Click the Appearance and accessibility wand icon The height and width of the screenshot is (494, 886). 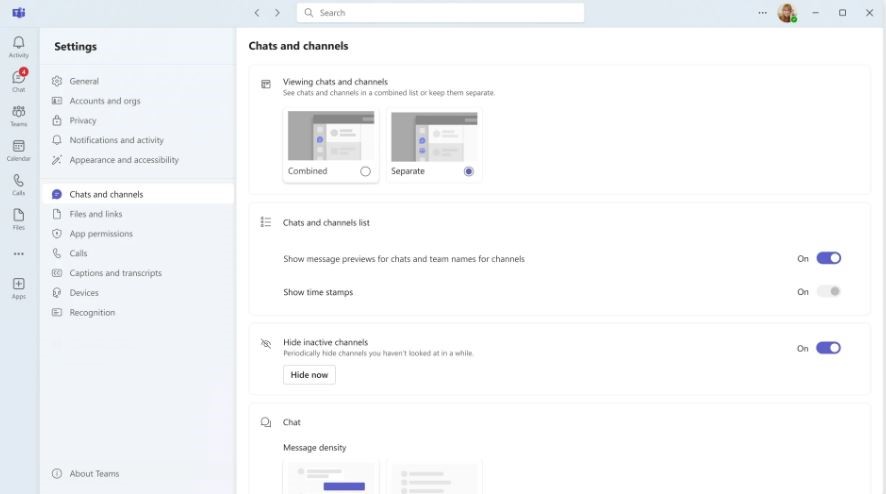pos(57,160)
